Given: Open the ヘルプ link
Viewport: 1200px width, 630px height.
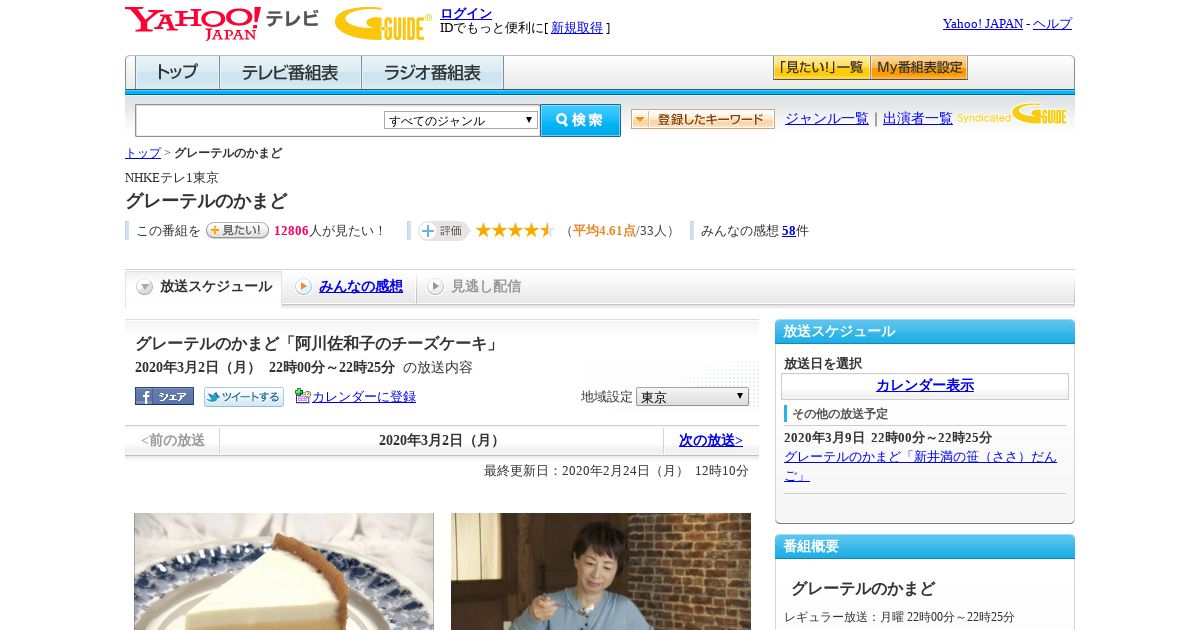Looking at the screenshot, I should coord(1052,24).
